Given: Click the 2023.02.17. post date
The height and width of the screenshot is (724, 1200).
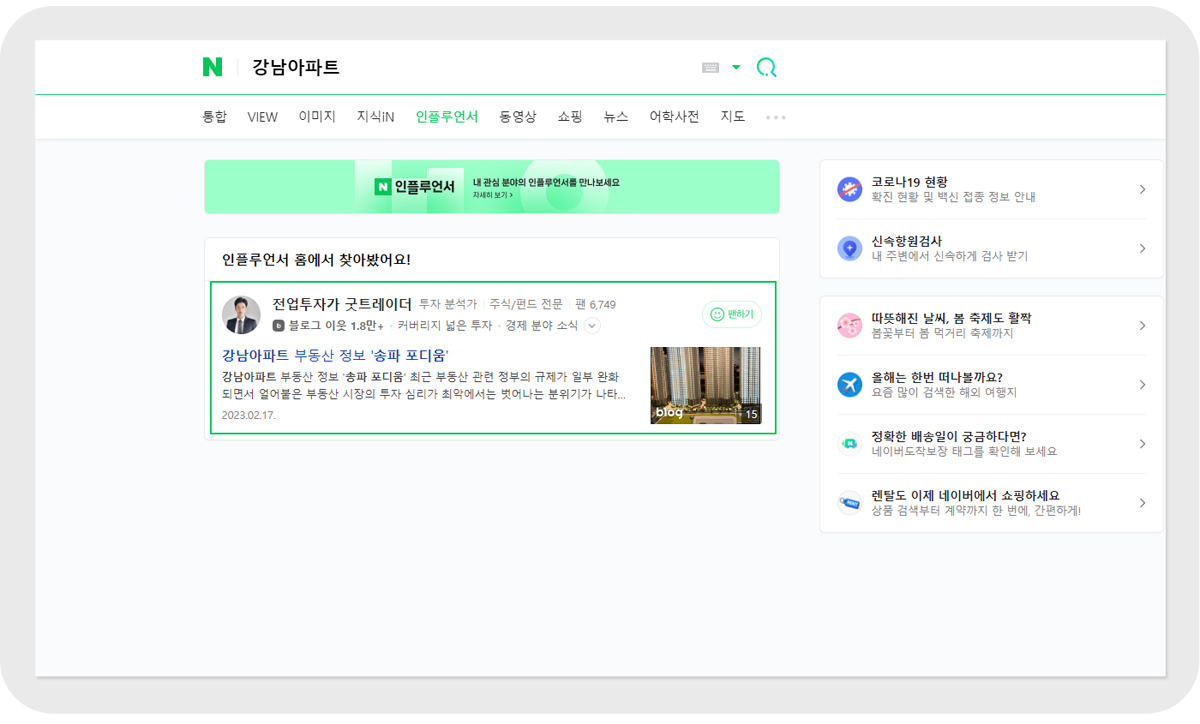Looking at the screenshot, I should tap(249, 414).
